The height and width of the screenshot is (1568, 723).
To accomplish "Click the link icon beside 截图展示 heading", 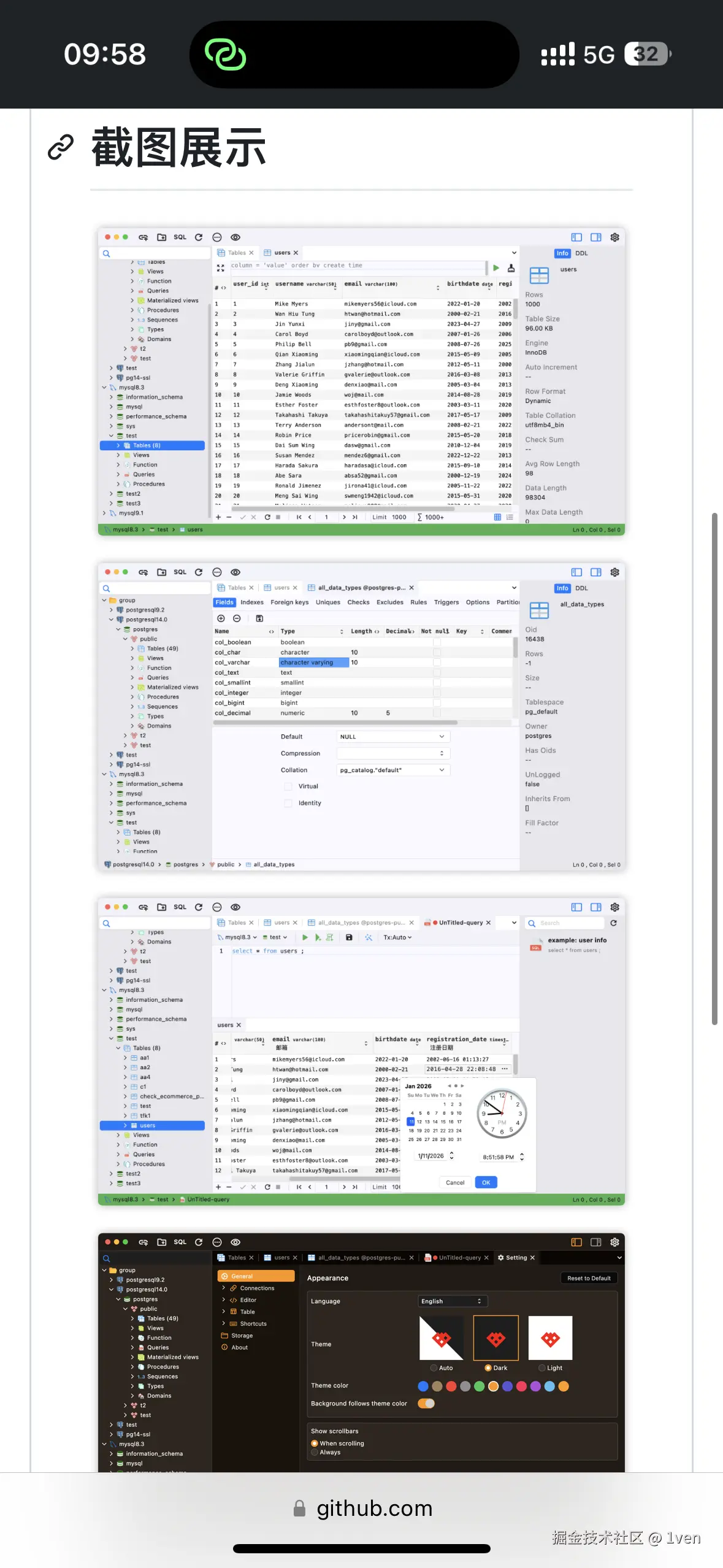I will point(61,148).
